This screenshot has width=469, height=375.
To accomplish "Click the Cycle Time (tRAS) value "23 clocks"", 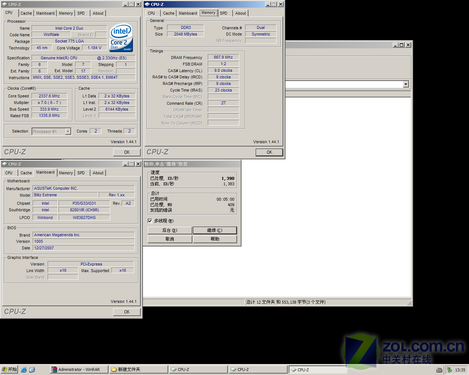I will pos(223,90).
